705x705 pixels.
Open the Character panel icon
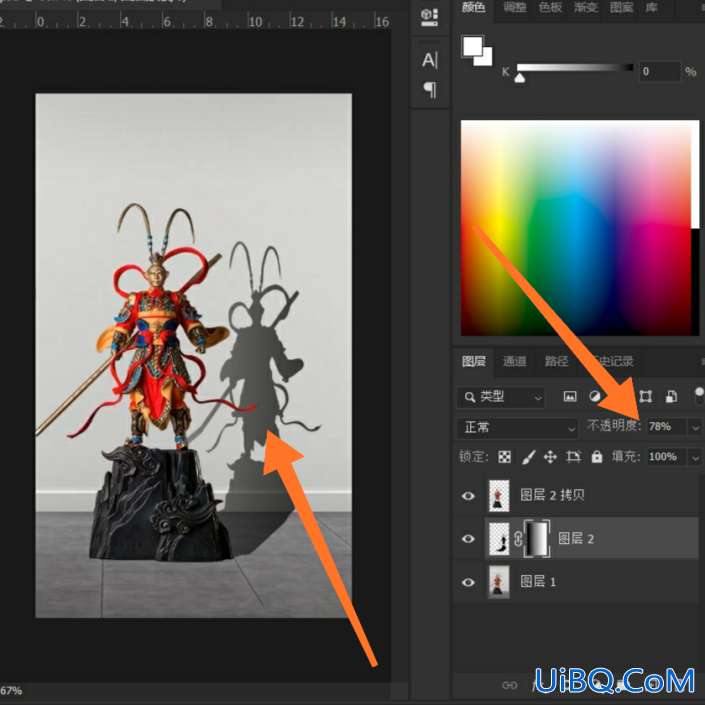tap(429, 60)
